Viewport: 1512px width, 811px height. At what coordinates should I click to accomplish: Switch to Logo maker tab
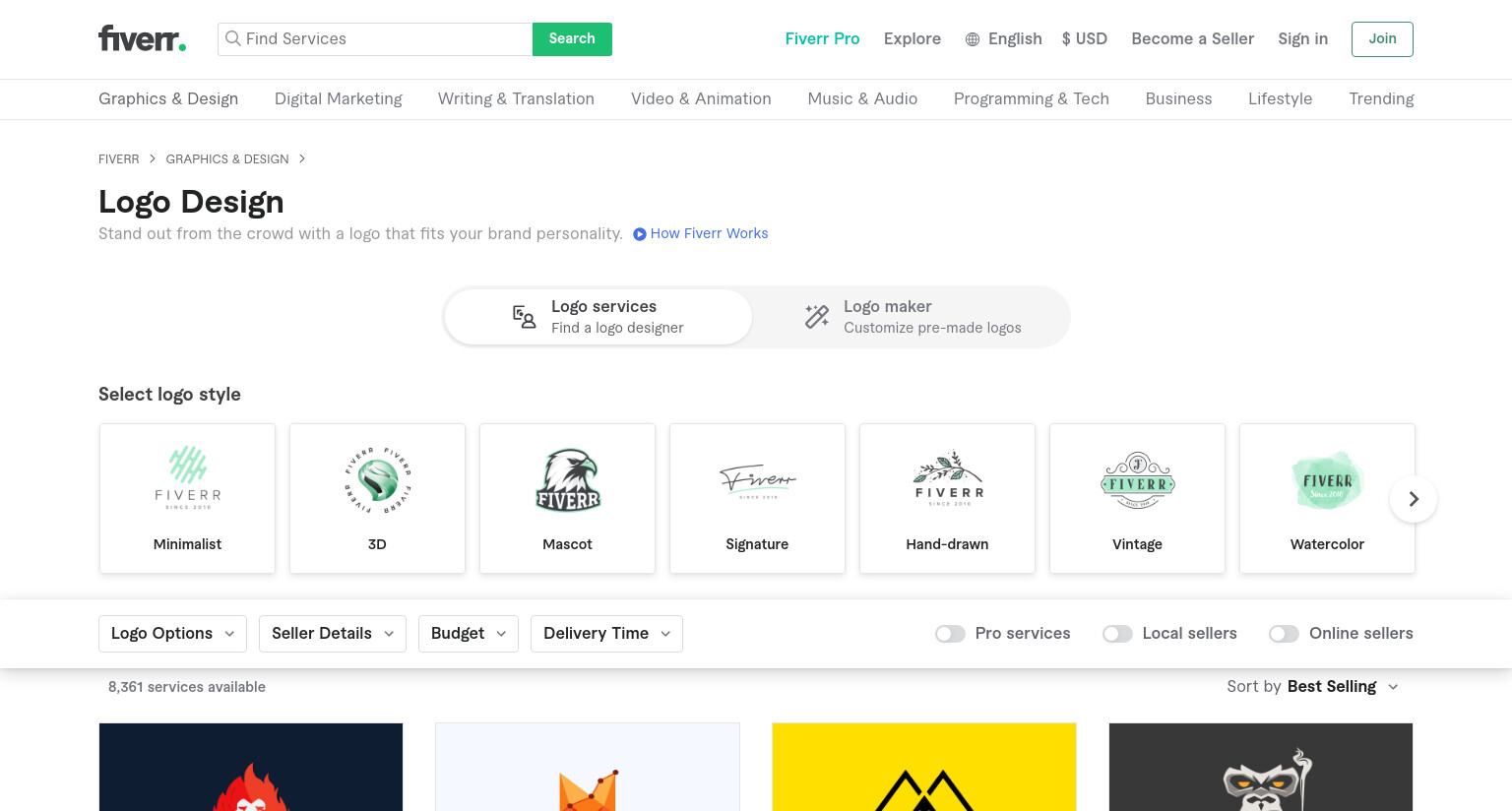(912, 317)
